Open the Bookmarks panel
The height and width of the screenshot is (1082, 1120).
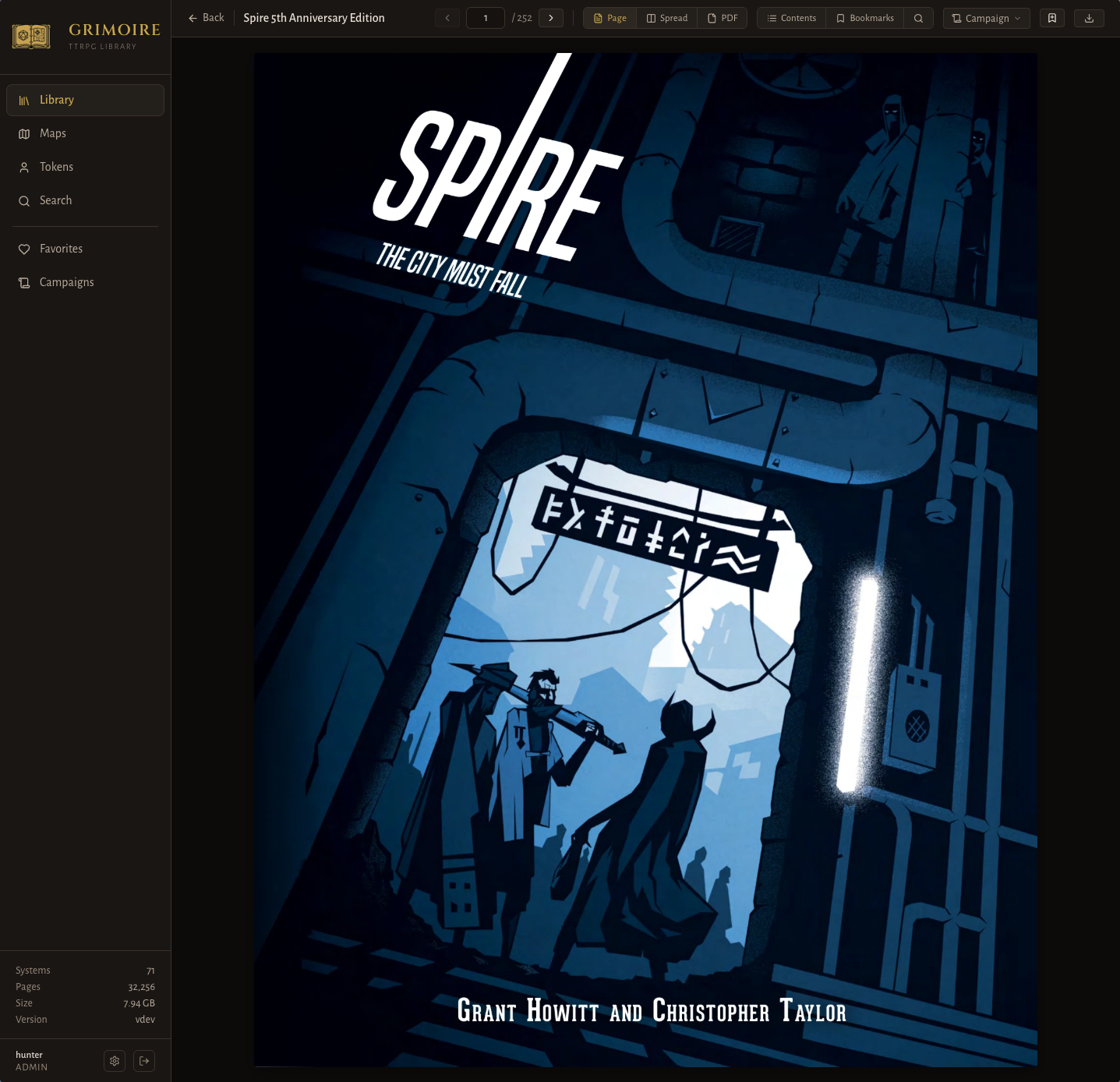(865, 18)
